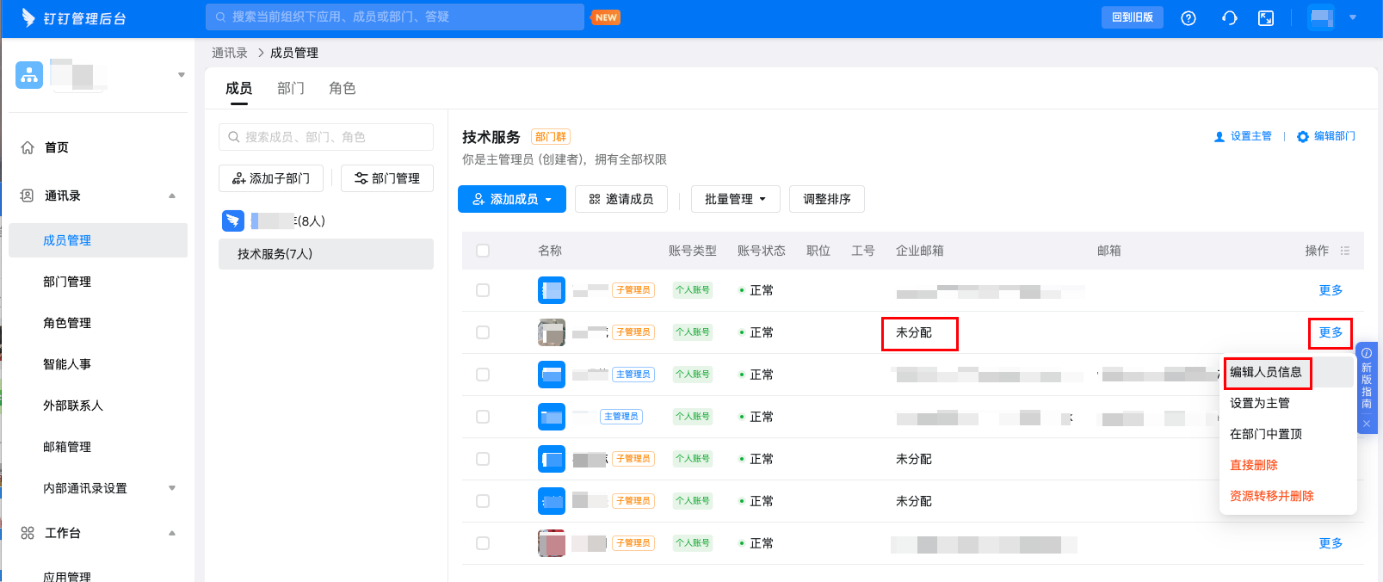Click the orange NEW badge

click(605, 17)
